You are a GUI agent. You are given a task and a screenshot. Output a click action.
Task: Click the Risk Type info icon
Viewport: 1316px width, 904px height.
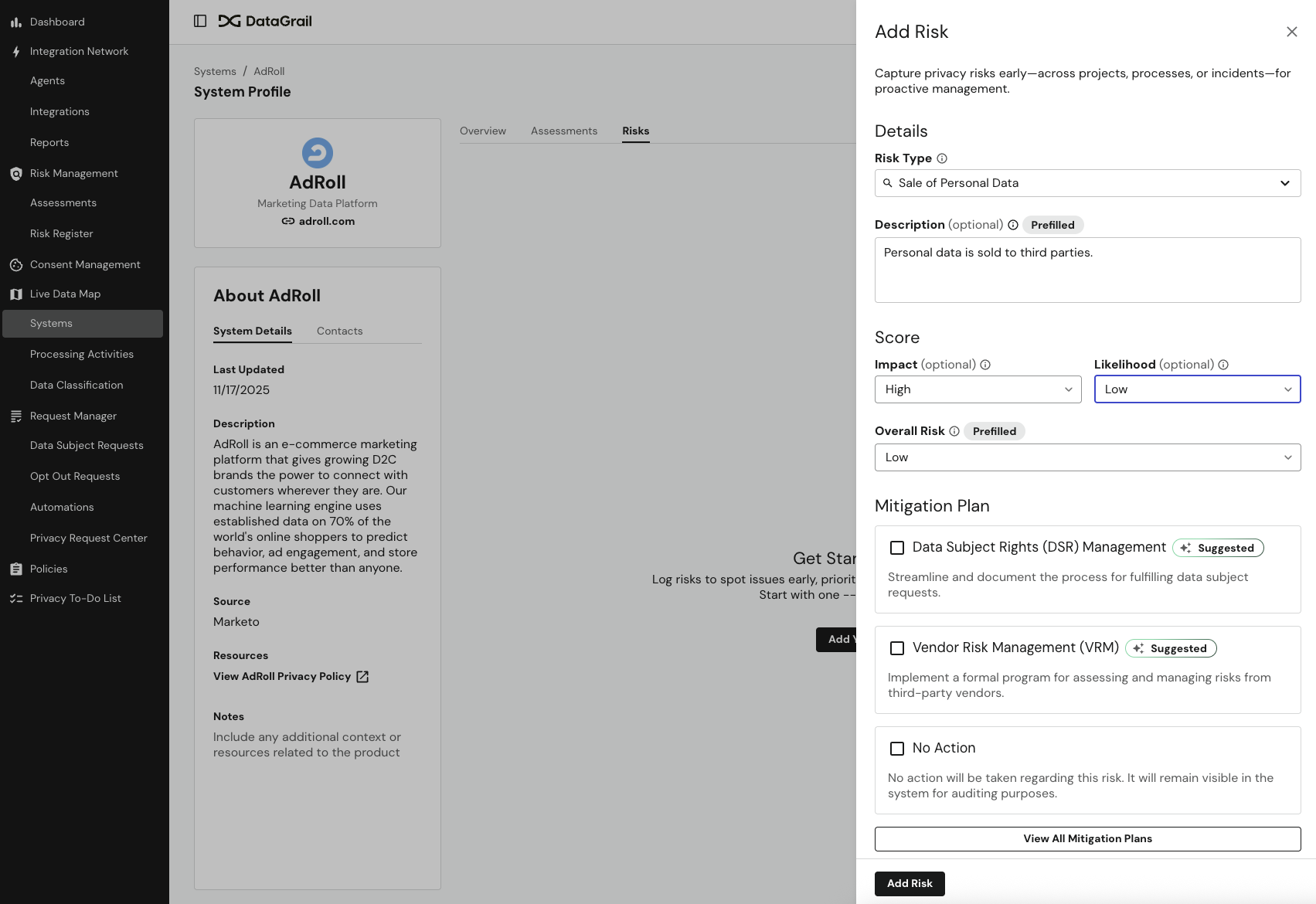pyautogui.click(x=942, y=158)
